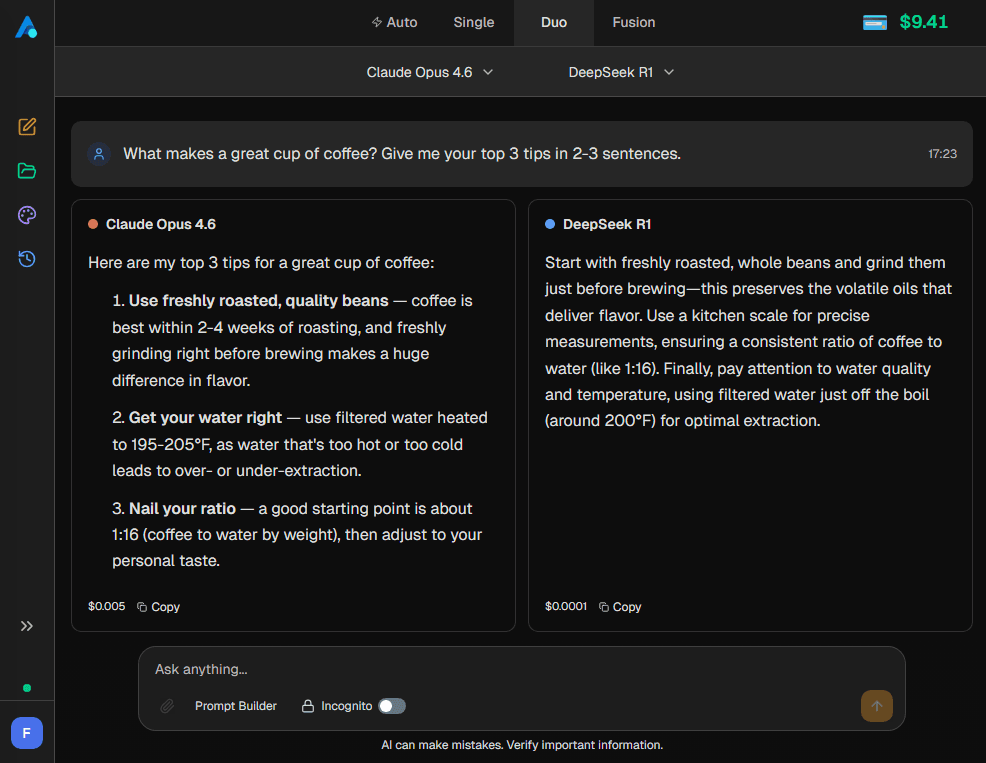Click the app logo in the top-left corner
Image resolution: width=986 pixels, height=763 pixels.
click(x=27, y=27)
